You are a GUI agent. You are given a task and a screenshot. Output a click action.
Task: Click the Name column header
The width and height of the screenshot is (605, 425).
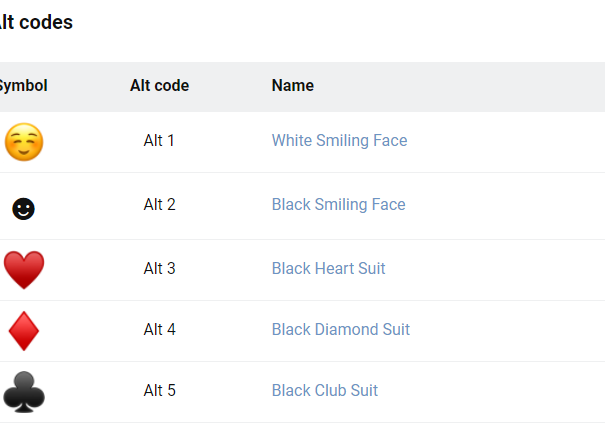[292, 86]
